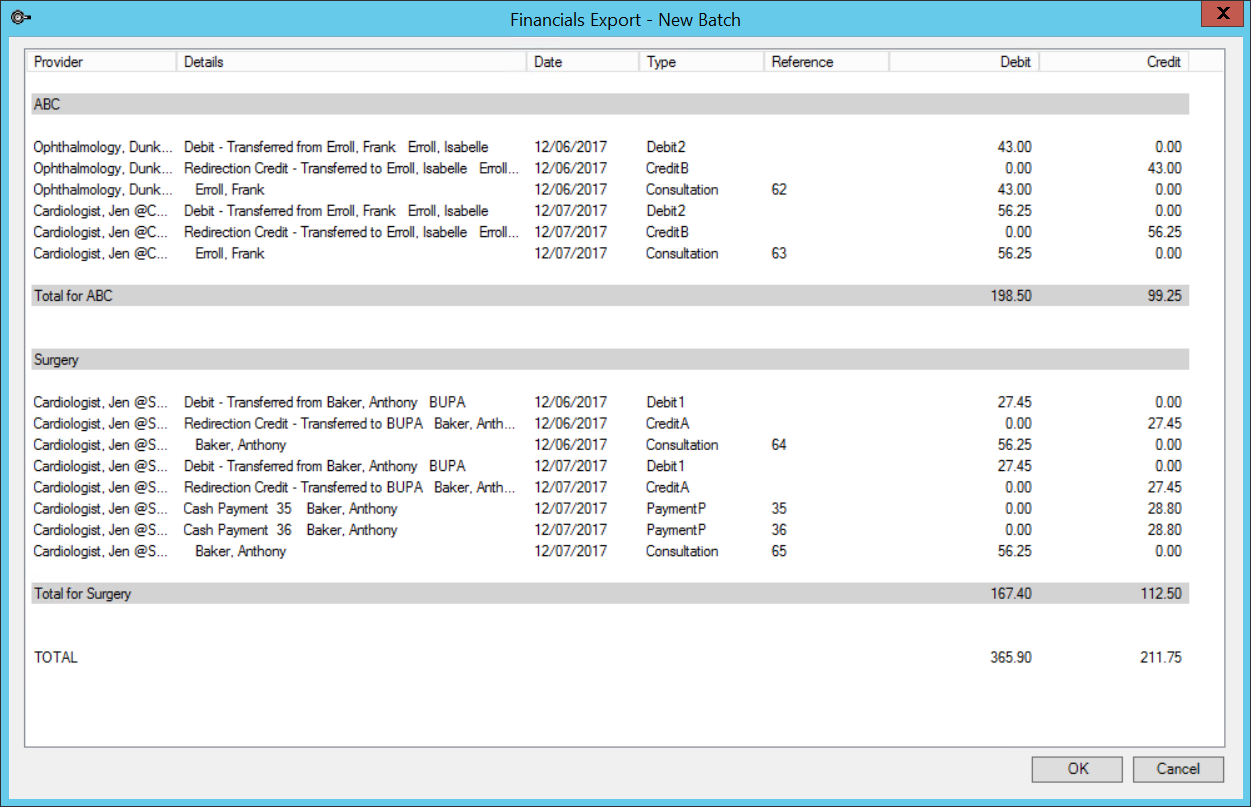Click CreditB type dated 12/07/2017
Image resolution: width=1251 pixels, height=807 pixels.
click(667, 232)
